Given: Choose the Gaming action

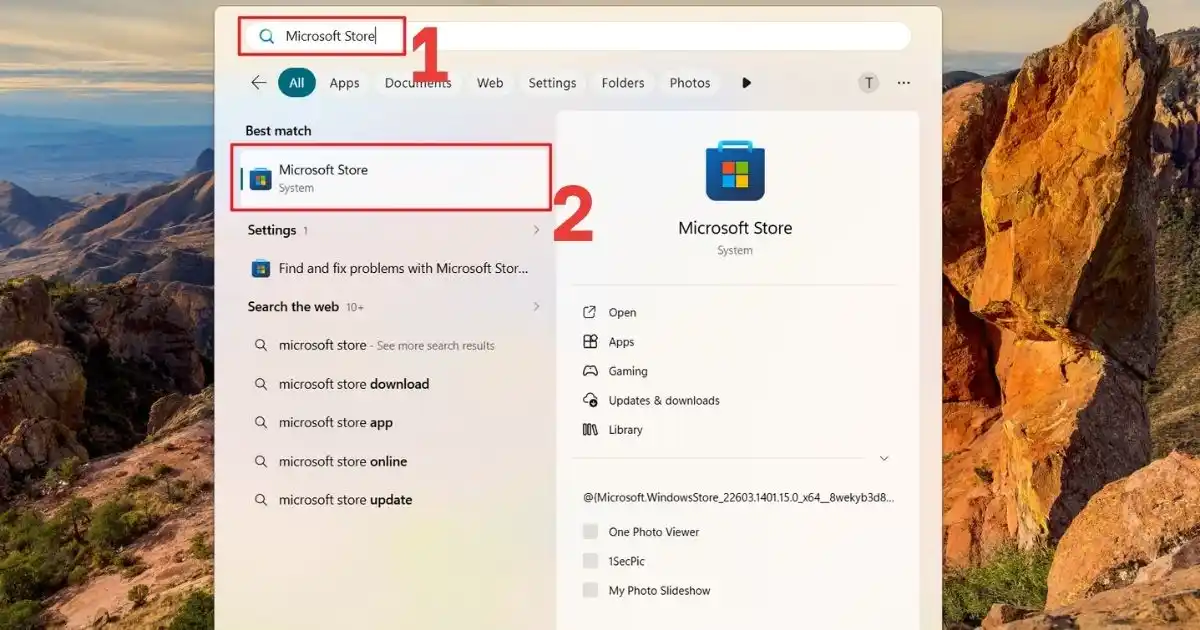Looking at the screenshot, I should coord(628,371).
